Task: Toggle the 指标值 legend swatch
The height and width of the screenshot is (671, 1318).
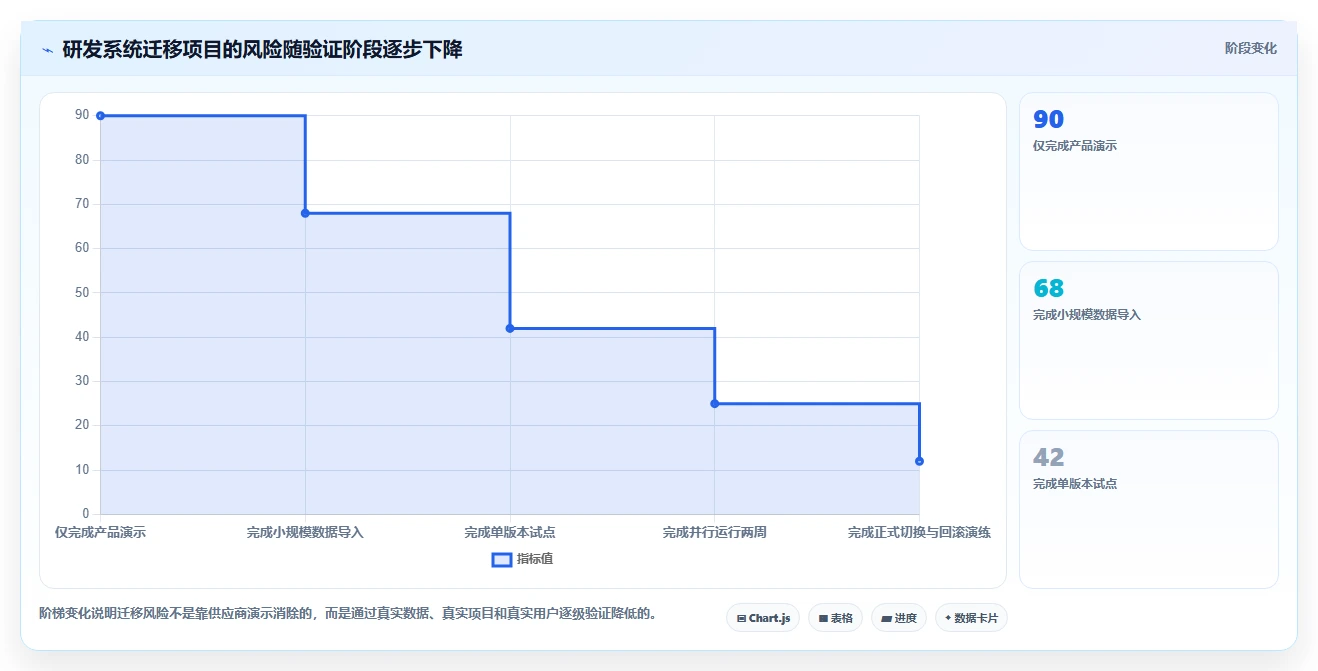Action: [x=502, y=559]
